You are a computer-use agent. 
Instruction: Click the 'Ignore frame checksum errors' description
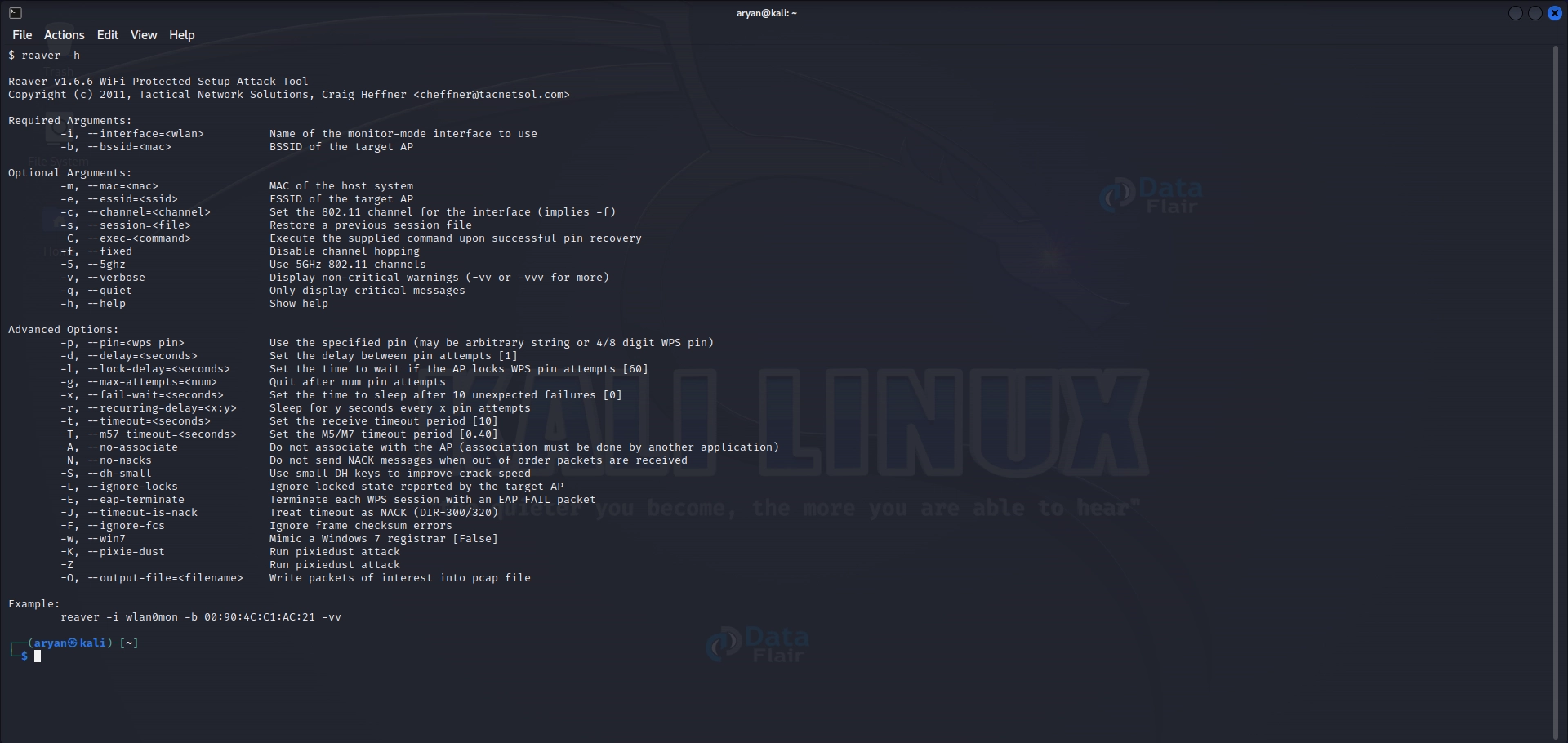361,526
